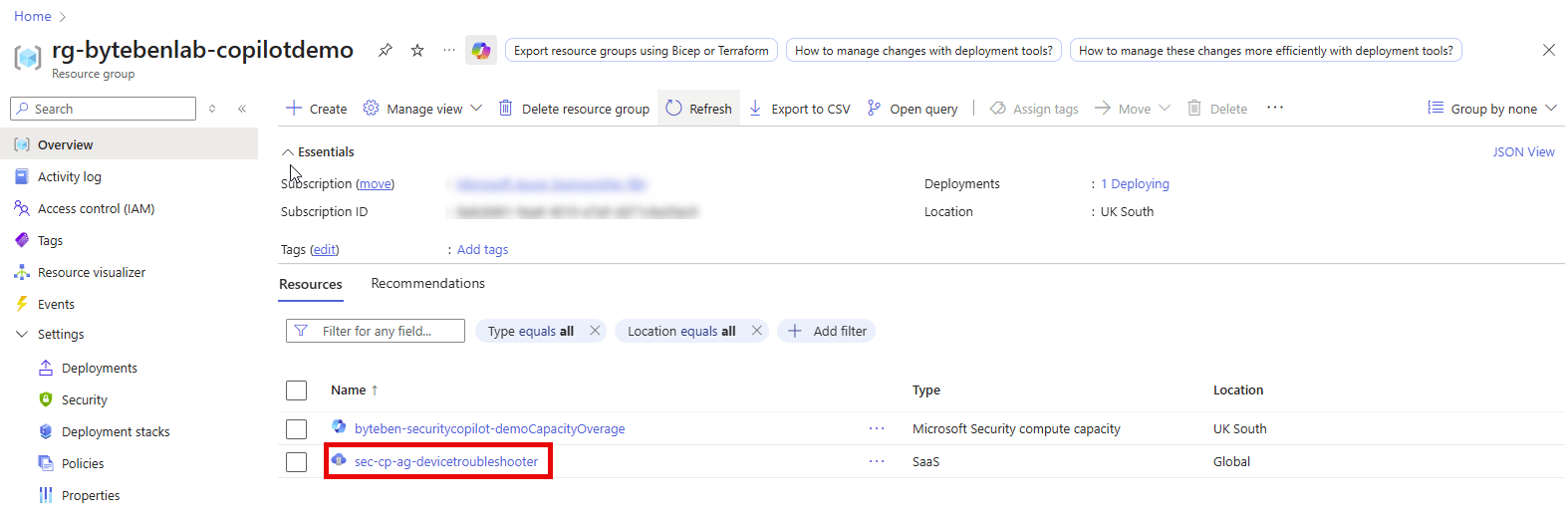Open the sec-cp-ag-devicetroubleshooter resource
This screenshot has height=518, width=1568.
pos(445,462)
